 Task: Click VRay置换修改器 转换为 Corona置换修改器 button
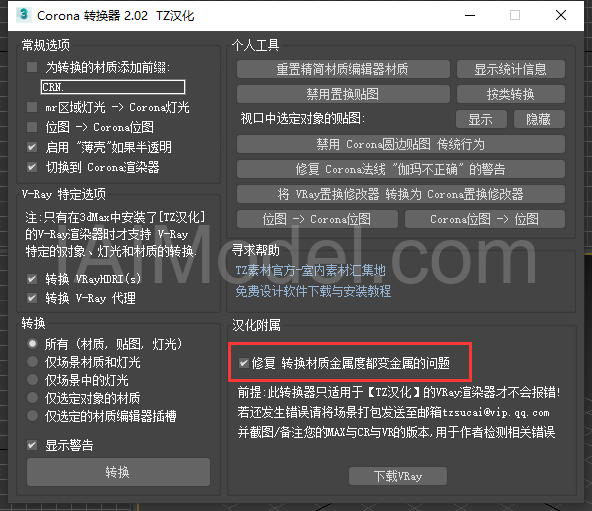point(401,194)
